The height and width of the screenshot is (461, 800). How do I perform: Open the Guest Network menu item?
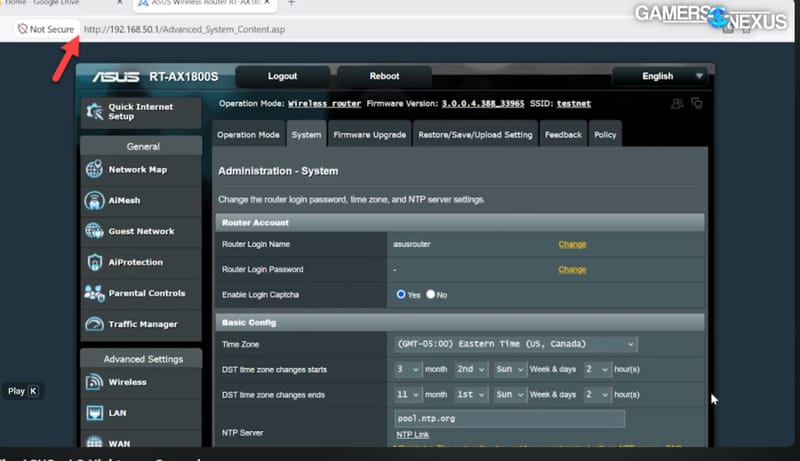(141, 231)
